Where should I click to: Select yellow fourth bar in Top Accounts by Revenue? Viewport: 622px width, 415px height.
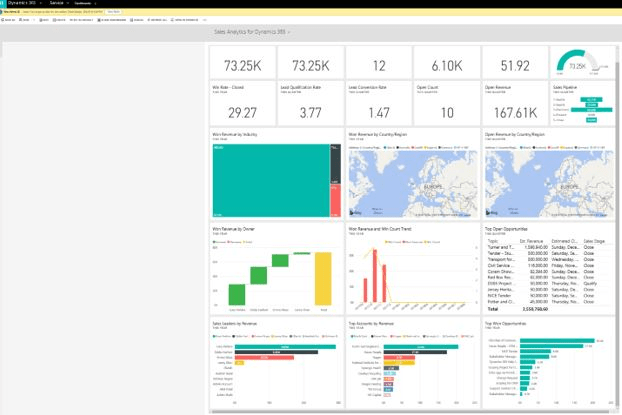click(399, 363)
